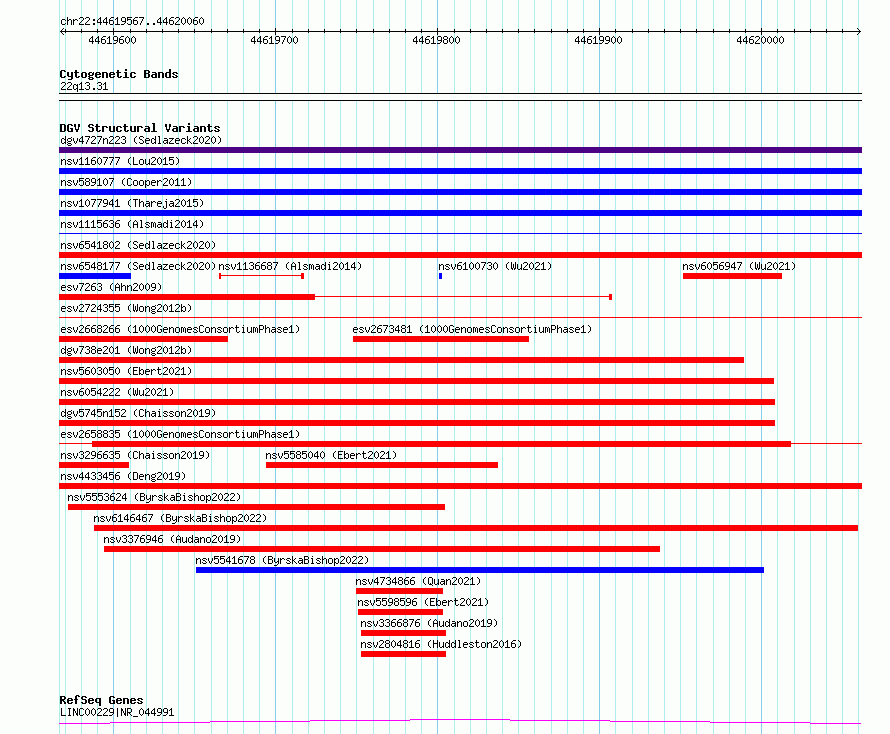Open the esv7263 (Ahn2009) label
Viewport: 890px width, 734px height.
111,287
